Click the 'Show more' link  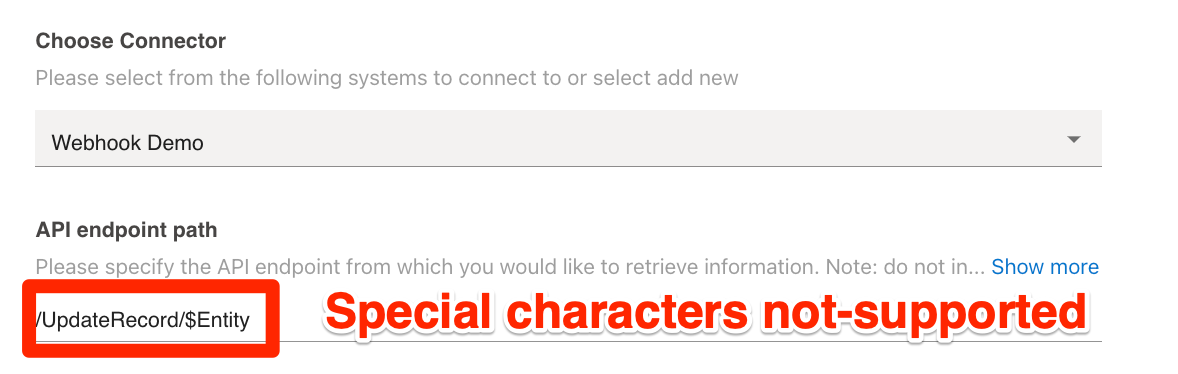[1045, 267]
